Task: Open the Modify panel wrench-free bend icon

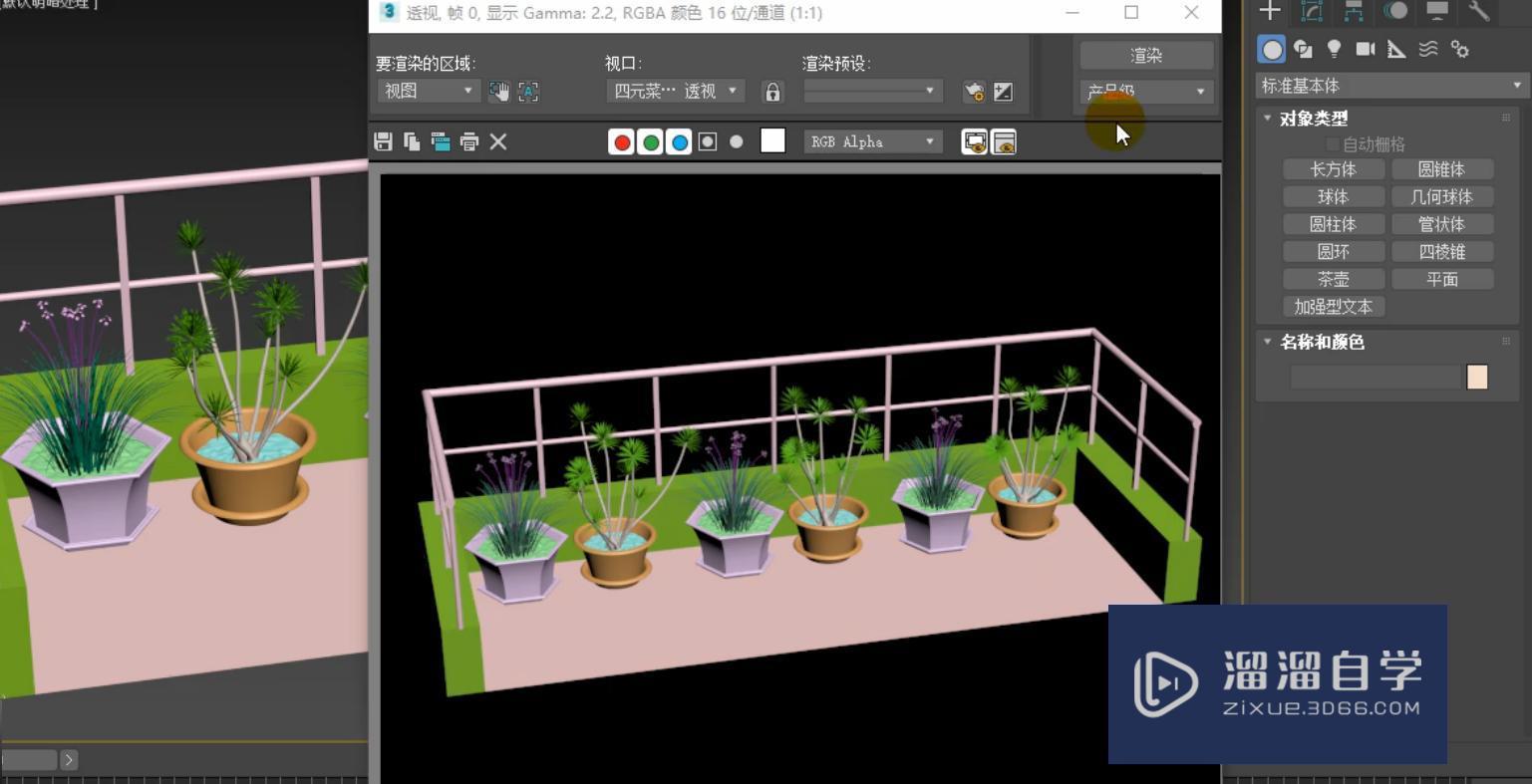Action: point(1310,12)
